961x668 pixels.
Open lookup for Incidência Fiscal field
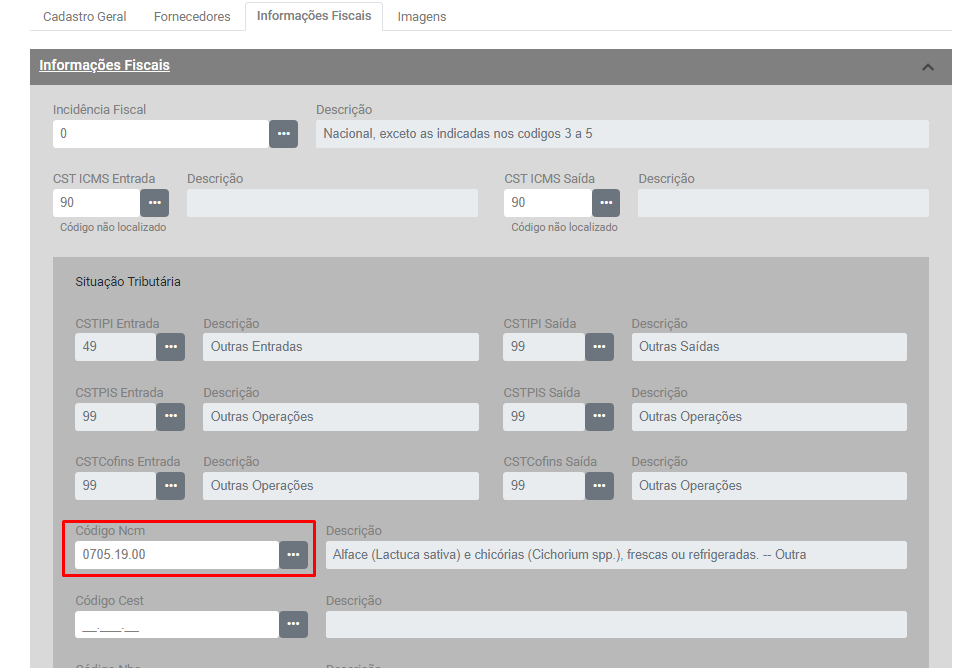click(283, 134)
